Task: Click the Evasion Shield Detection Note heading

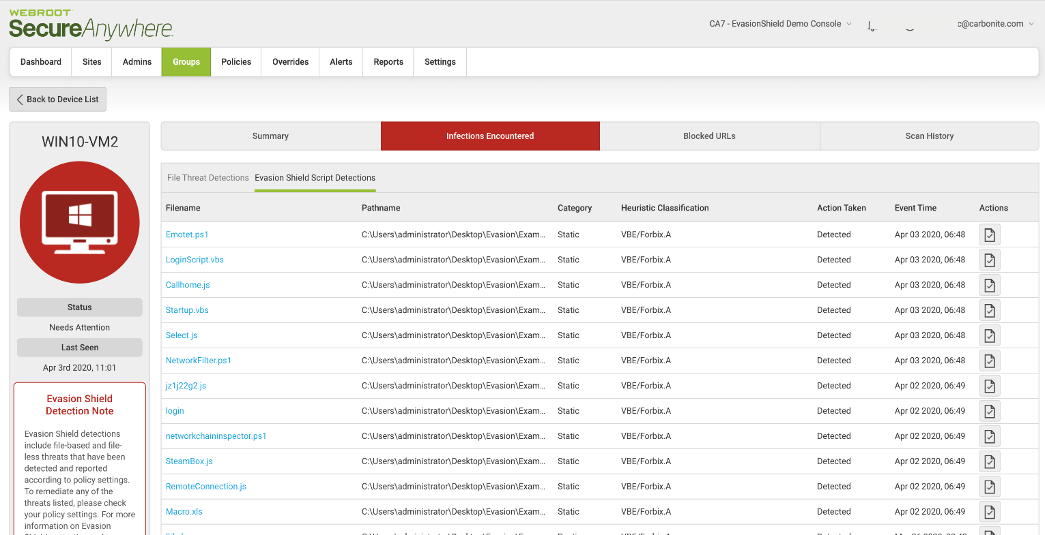Action: pyautogui.click(x=79, y=405)
